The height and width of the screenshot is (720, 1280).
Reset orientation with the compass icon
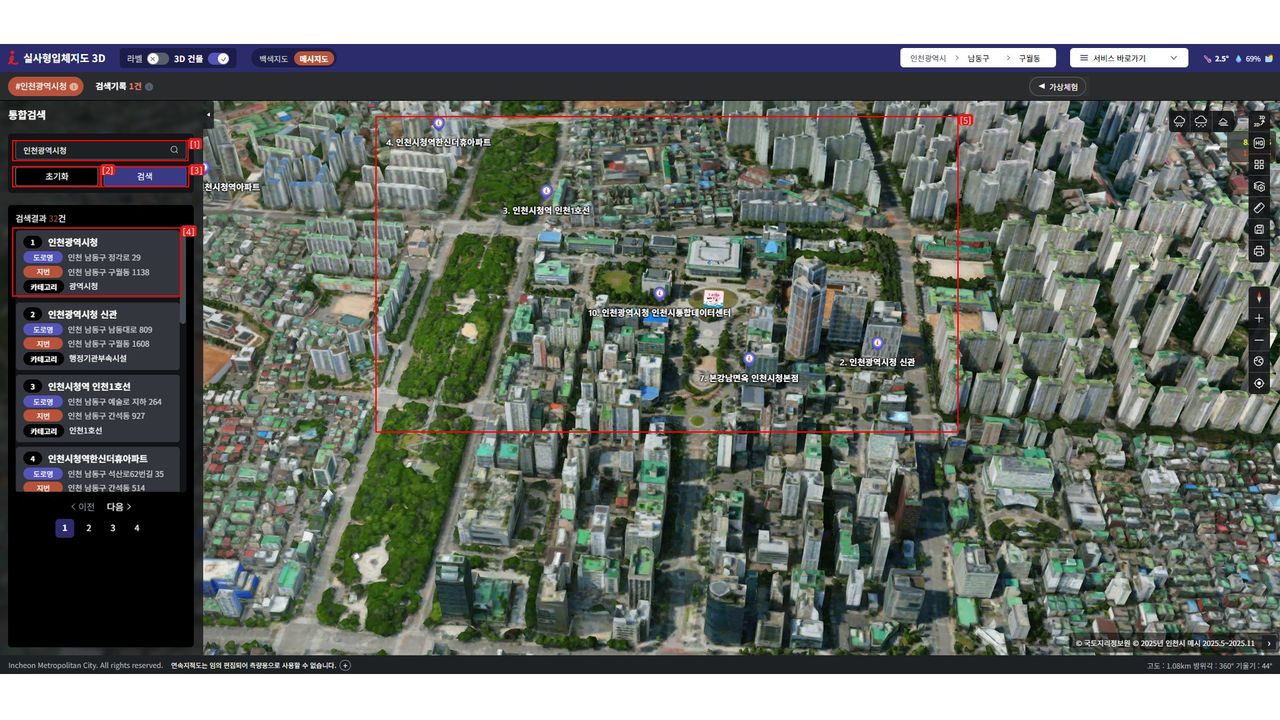1259,296
